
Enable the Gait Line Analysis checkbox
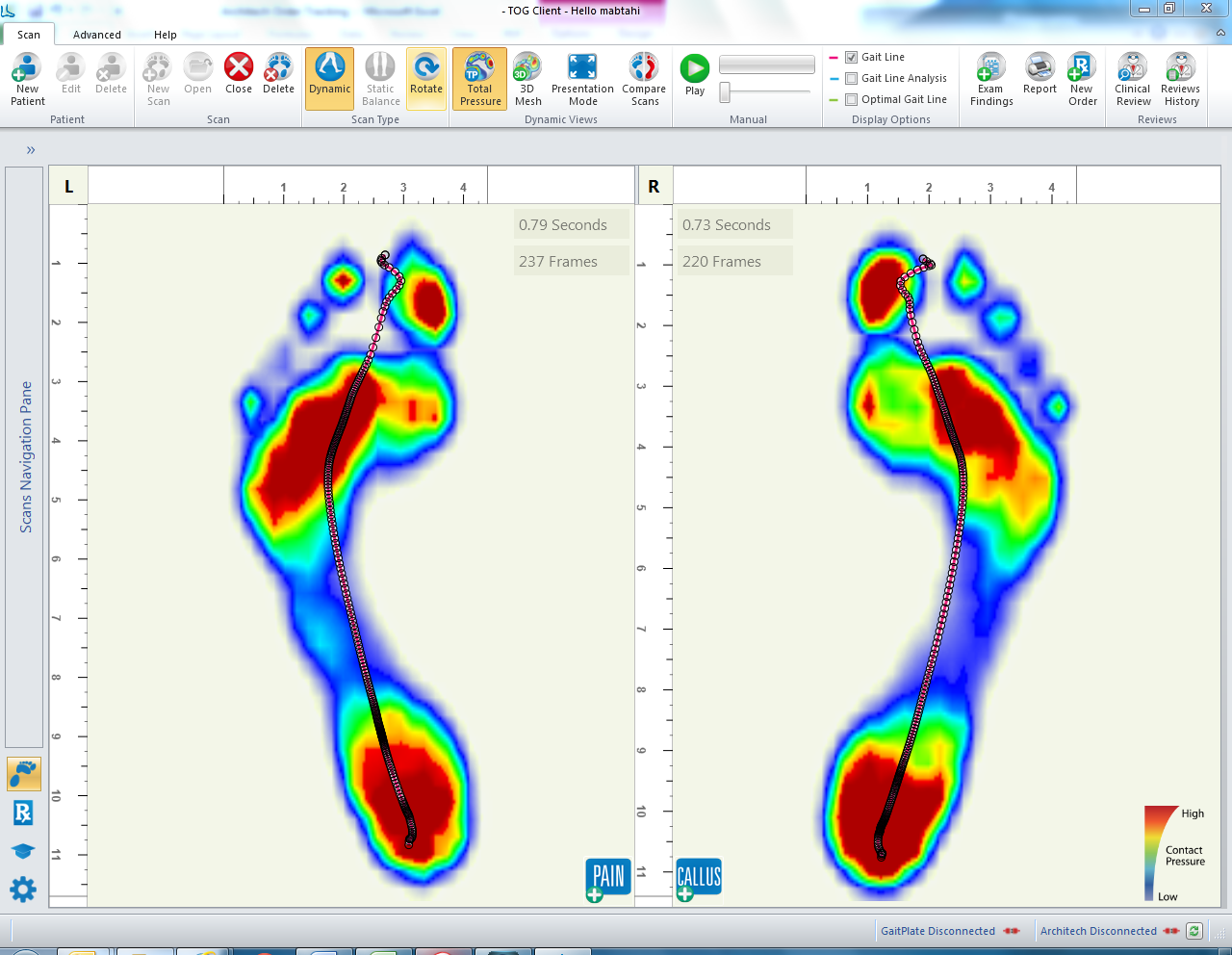(851, 79)
